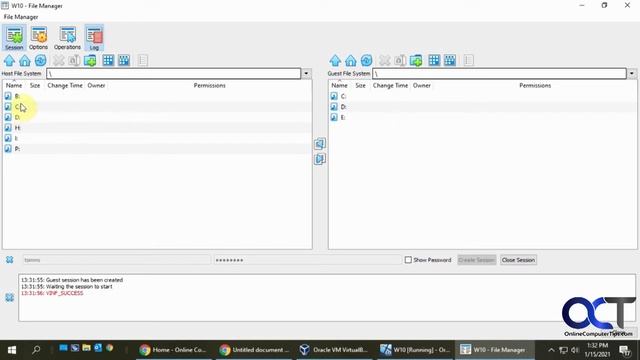The height and width of the screenshot is (360, 640).
Task: Invert selection in guest pane
Action: coord(450,60)
